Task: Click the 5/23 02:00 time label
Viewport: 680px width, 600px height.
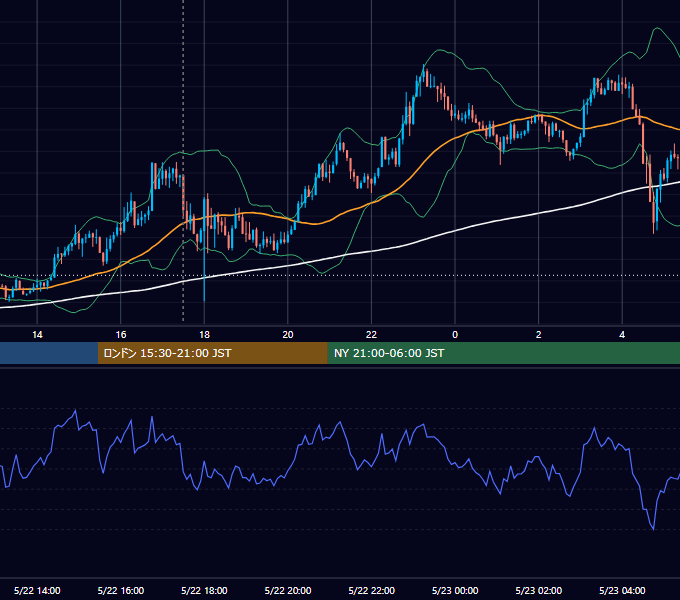Action: pos(539,590)
